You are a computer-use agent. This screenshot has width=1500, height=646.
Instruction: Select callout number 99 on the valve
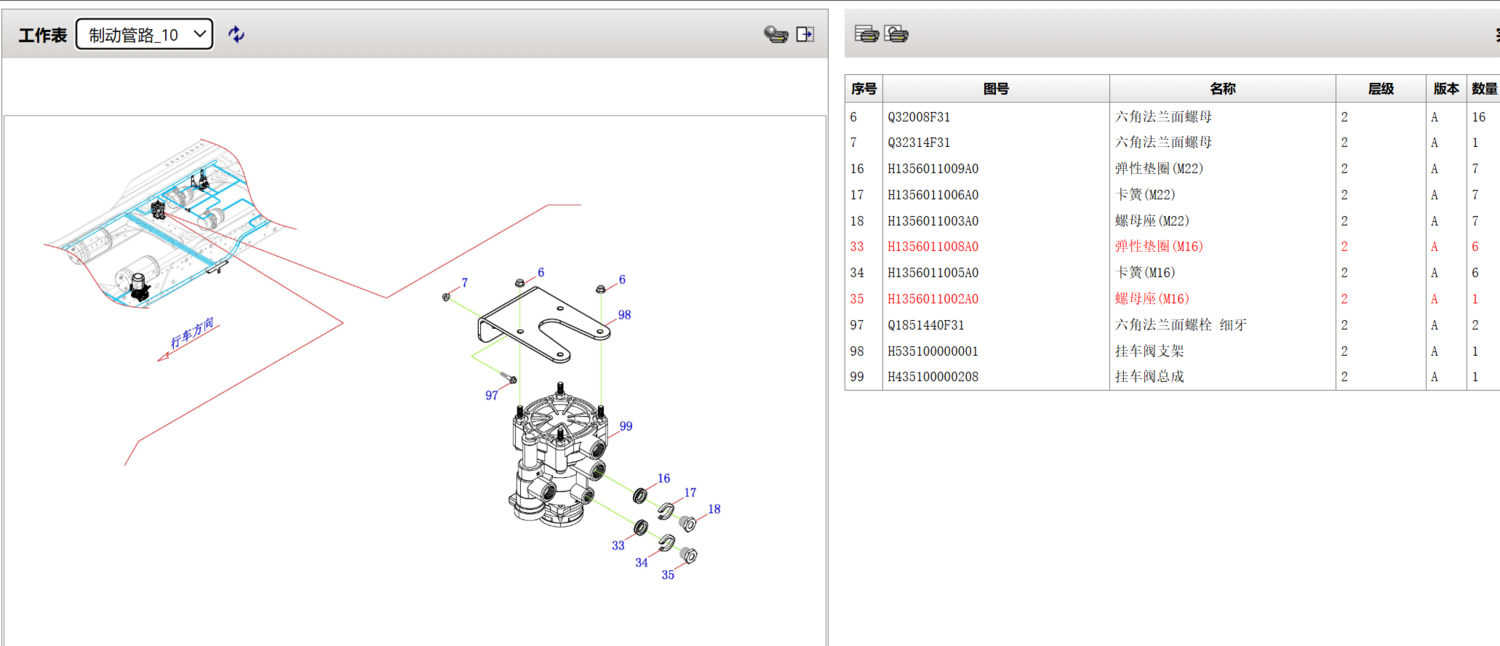pos(626,427)
